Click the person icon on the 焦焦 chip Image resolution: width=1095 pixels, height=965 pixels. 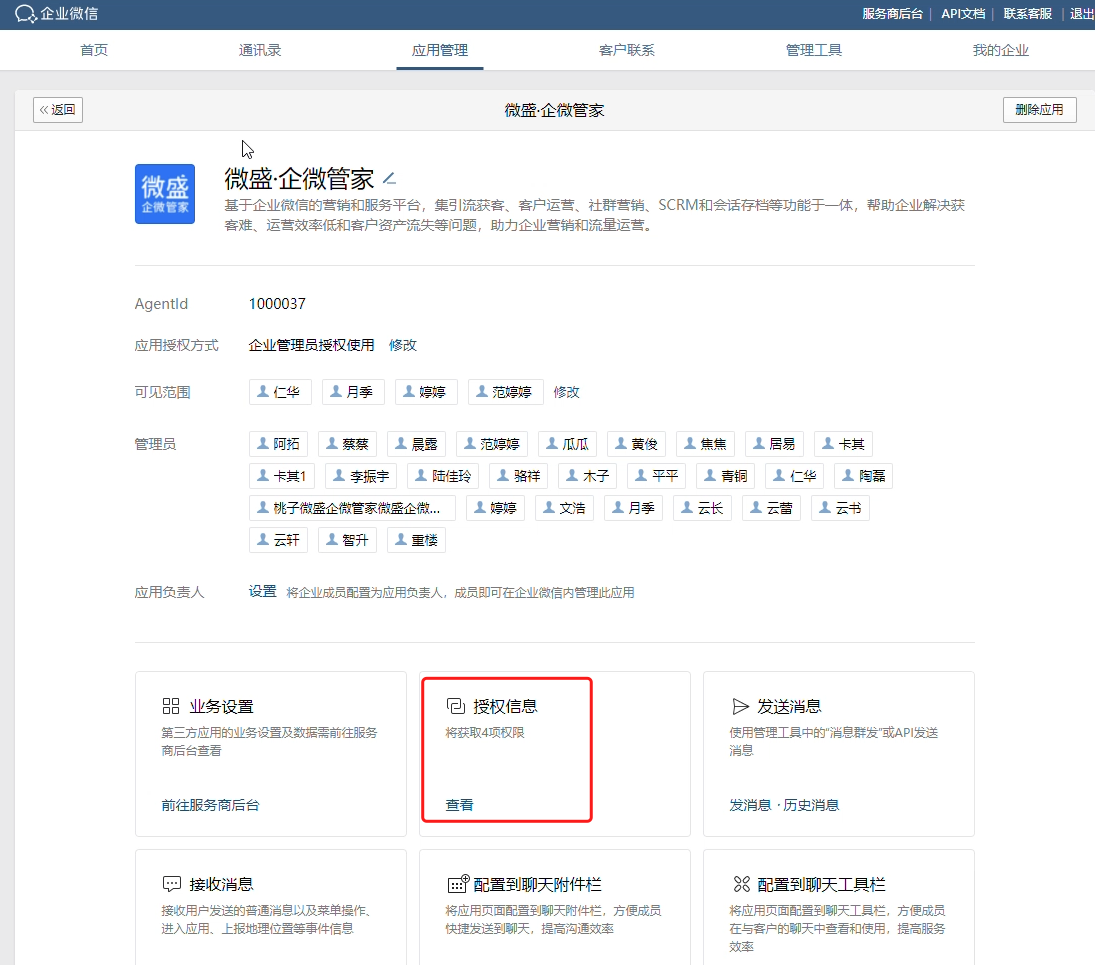(x=690, y=443)
